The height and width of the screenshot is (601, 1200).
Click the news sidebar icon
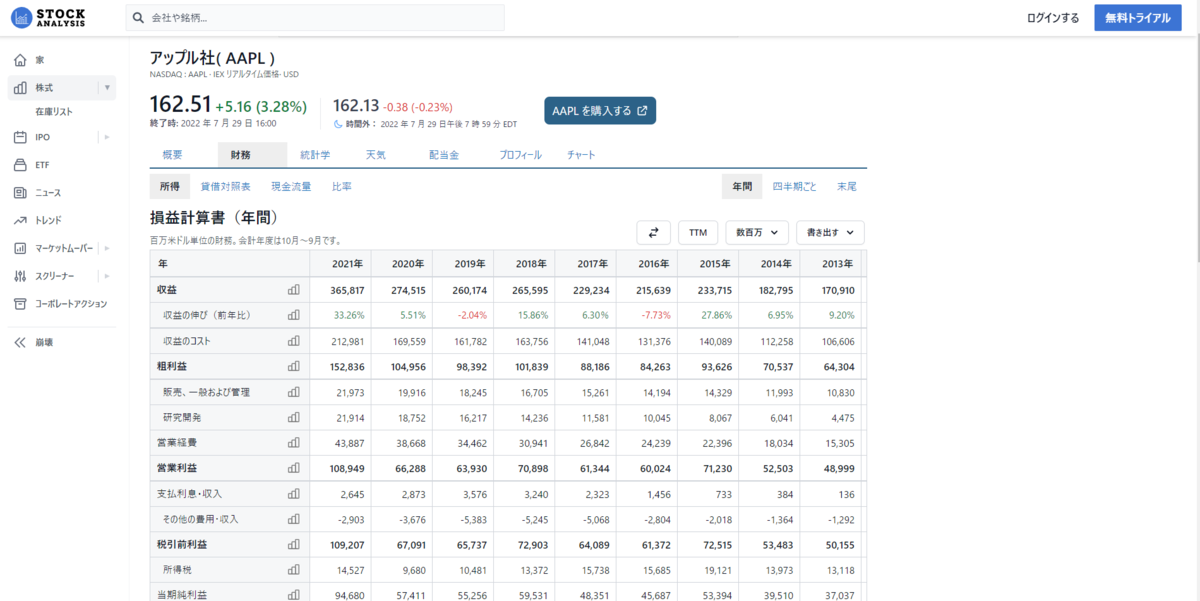click(20, 192)
